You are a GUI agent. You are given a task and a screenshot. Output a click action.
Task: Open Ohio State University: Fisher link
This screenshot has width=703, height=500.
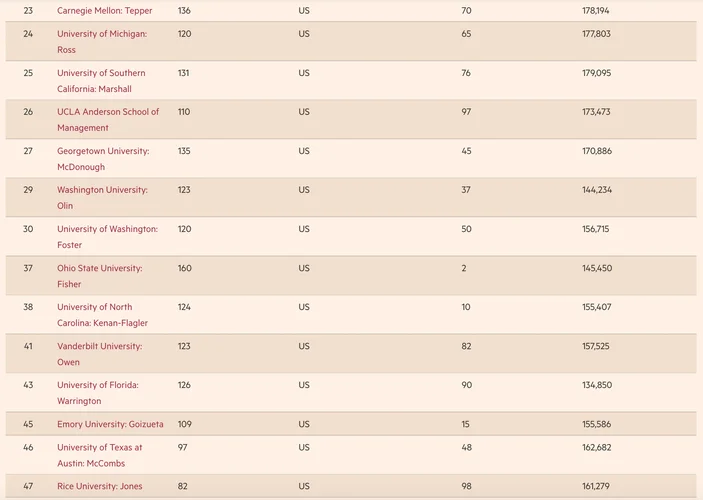[100, 276]
